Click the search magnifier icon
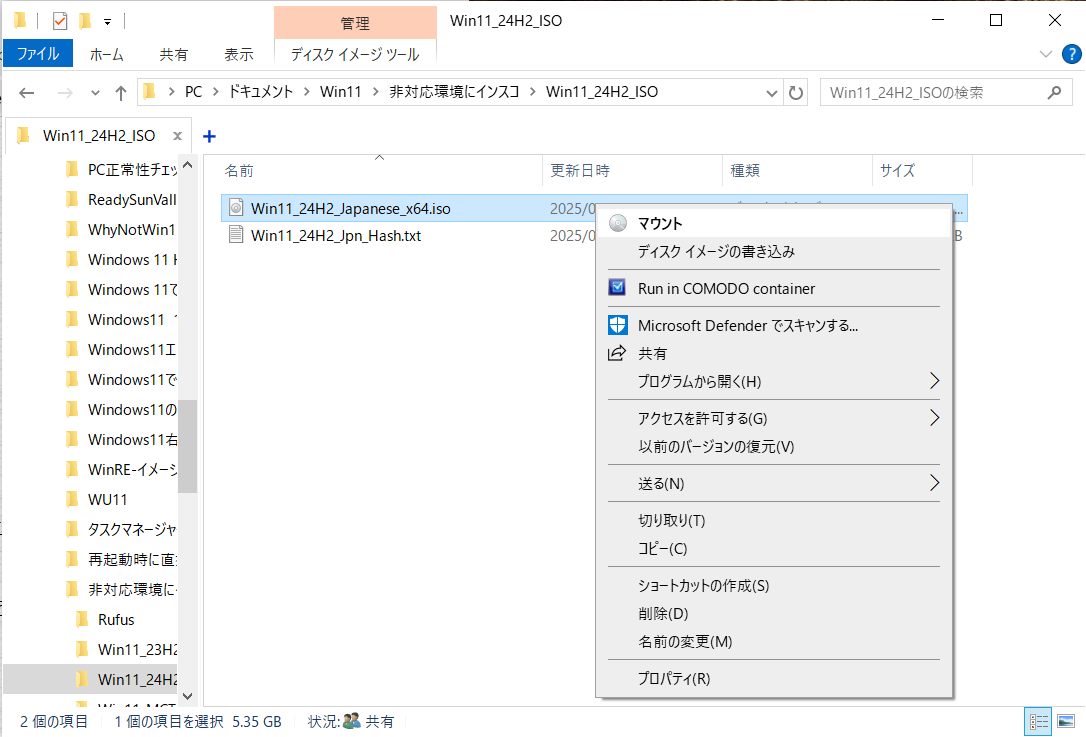 coord(1054,92)
